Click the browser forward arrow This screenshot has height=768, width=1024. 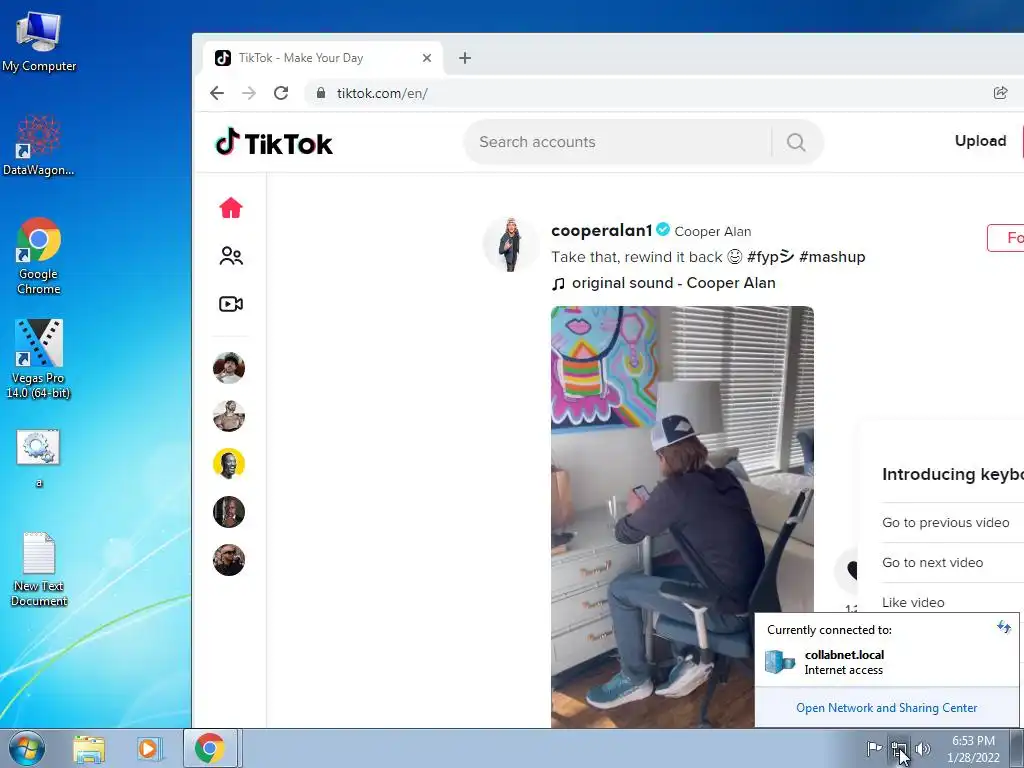point(249,93)
